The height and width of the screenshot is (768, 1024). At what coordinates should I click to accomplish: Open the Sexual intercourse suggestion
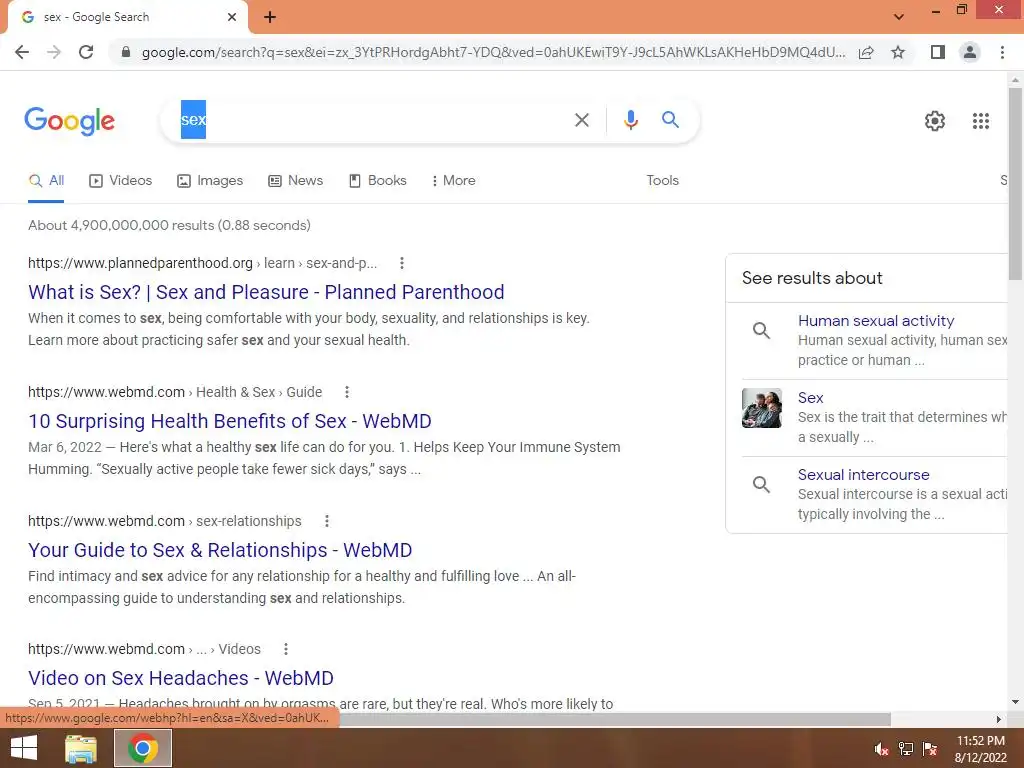point(863,475)
